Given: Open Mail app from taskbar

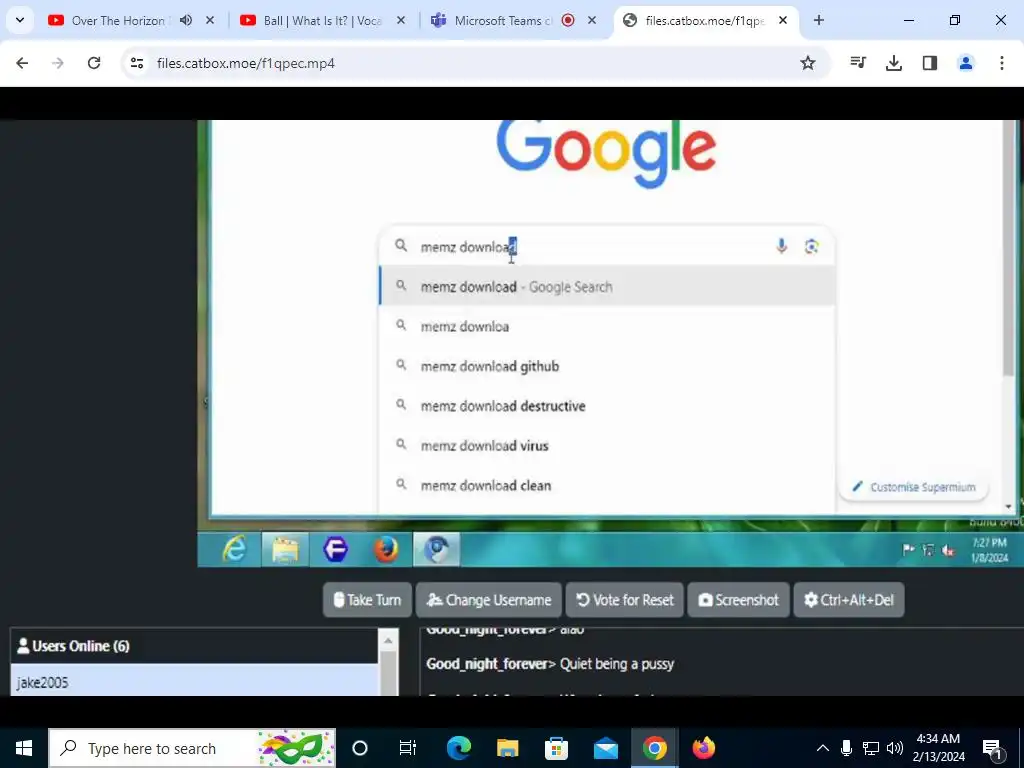Looking at the screenshot, I should pyautogui.click(x=605, y=748).
